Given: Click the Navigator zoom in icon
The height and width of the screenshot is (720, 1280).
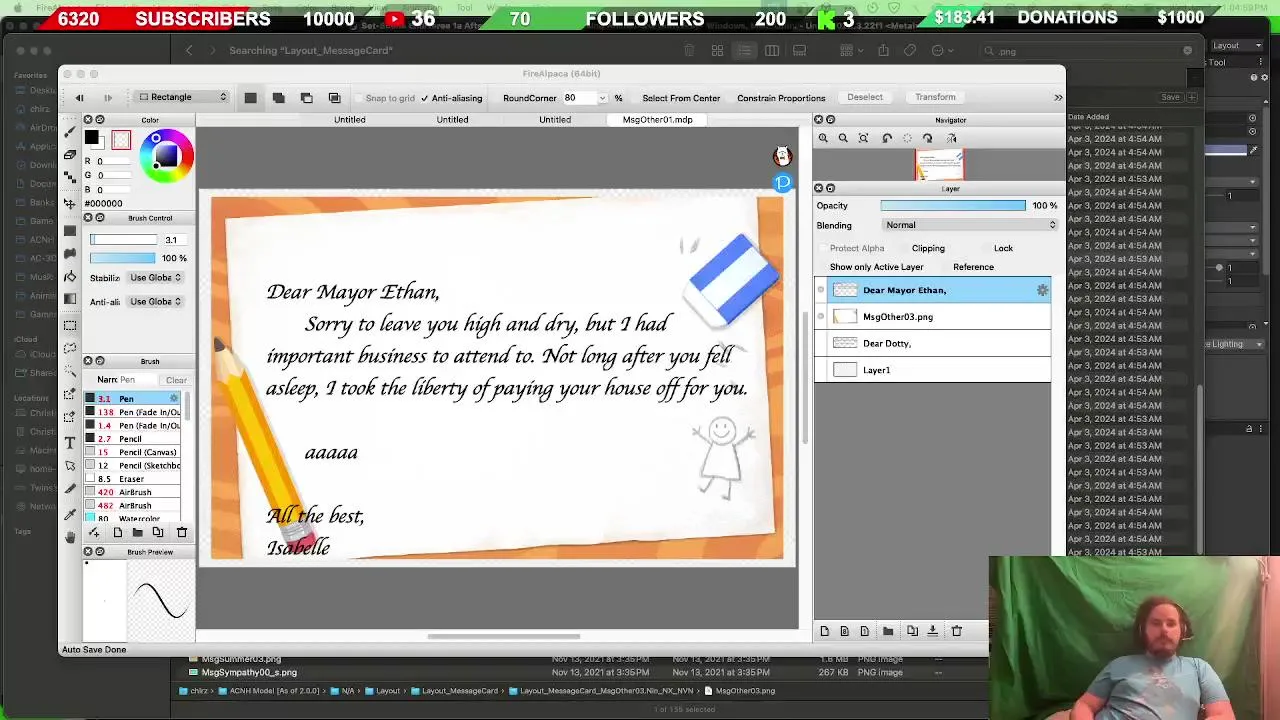Looking at the screenshot, I should (823, 138).
